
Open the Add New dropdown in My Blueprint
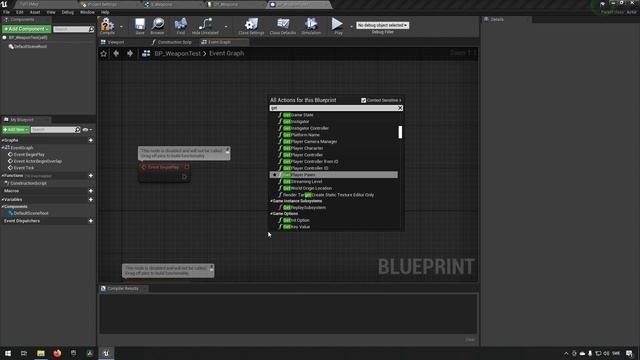pos(16,130)
